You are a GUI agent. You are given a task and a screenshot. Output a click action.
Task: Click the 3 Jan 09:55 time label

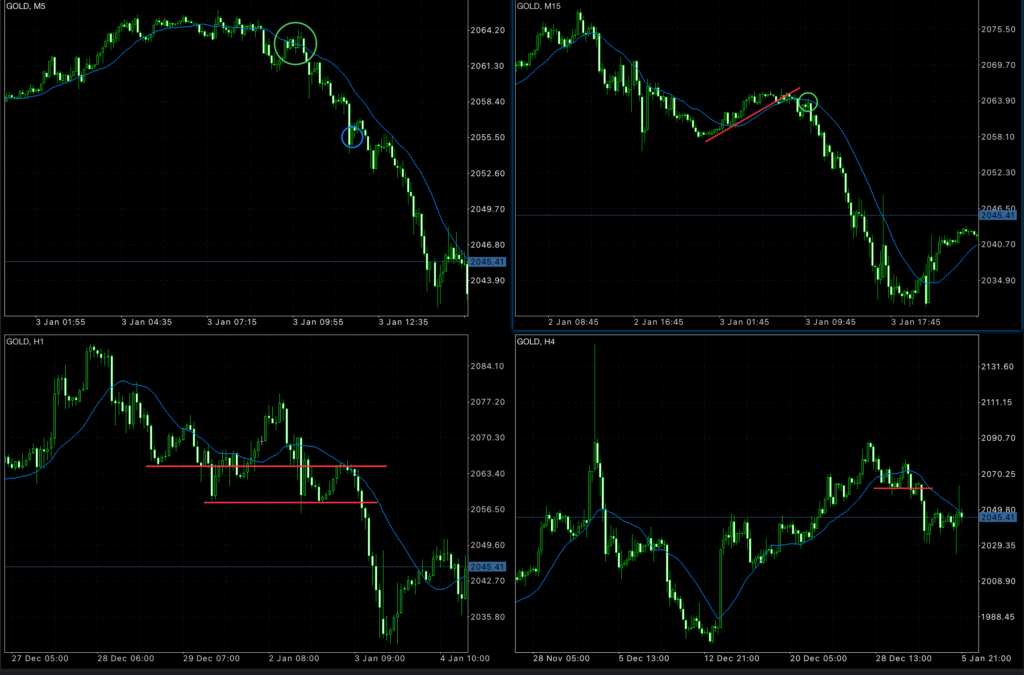(x=318, y=322)
